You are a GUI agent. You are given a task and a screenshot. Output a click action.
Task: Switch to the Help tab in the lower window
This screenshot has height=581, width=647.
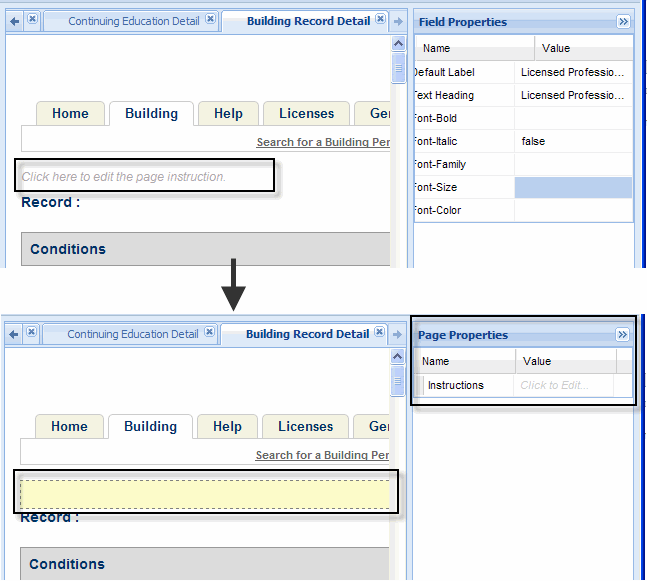(227, 427)
